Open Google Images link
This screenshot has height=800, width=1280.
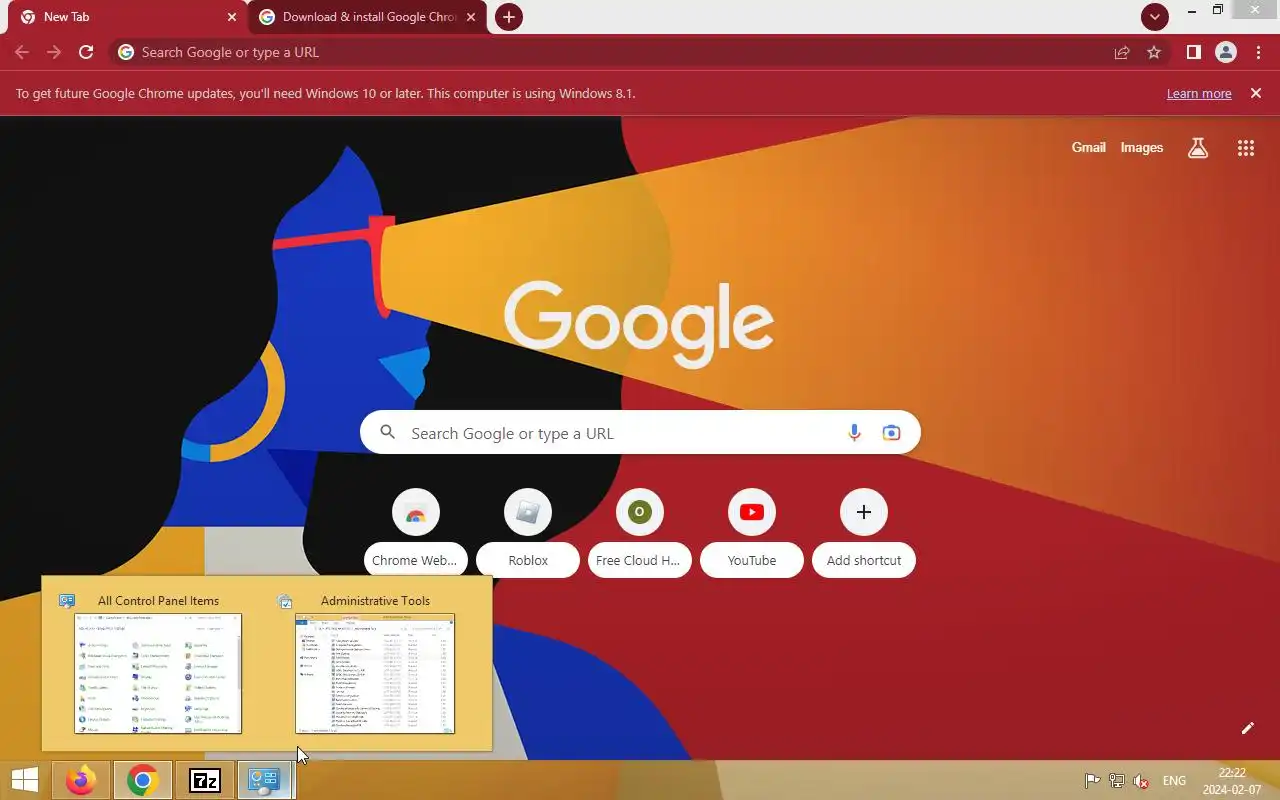coord(1141,147)
